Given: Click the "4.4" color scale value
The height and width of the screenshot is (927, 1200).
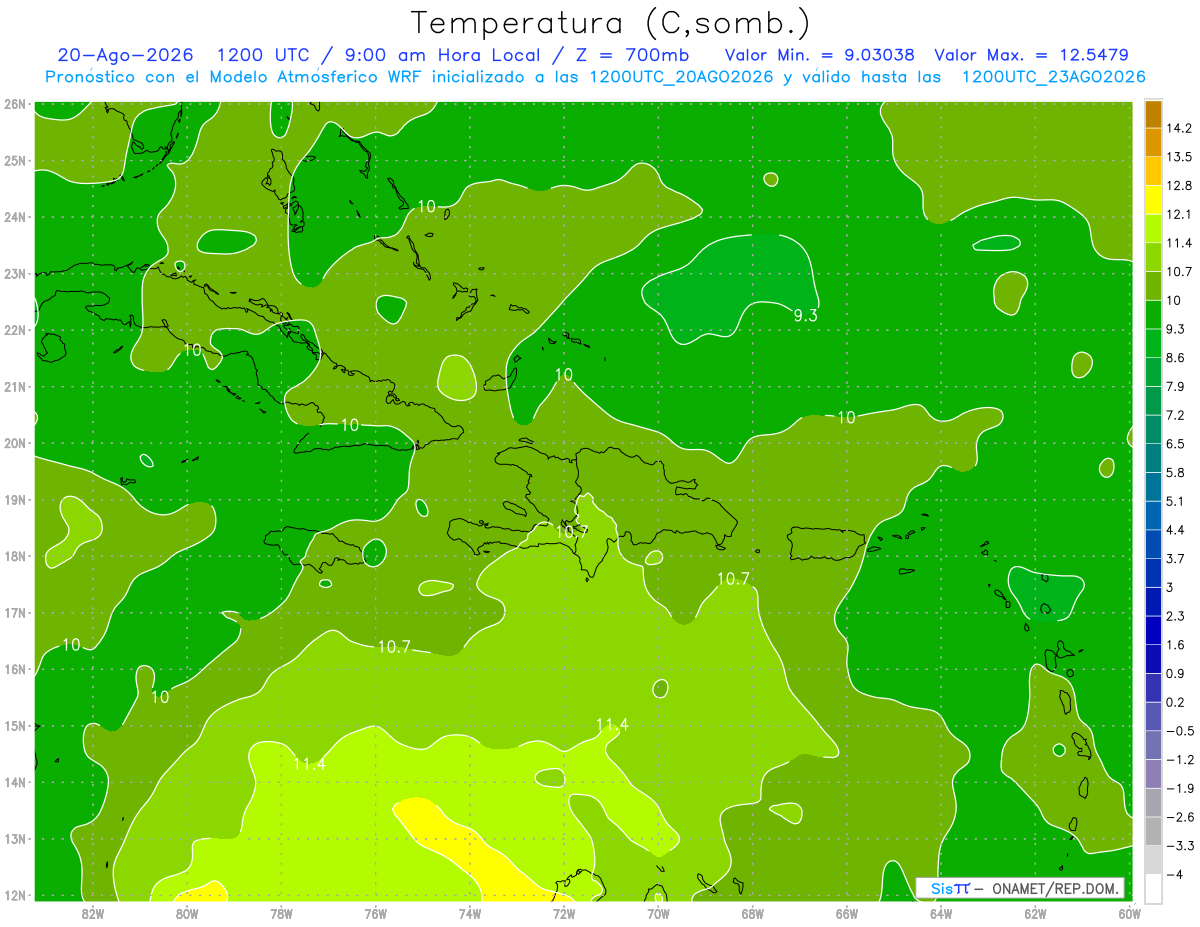Looking at the screenshot, I should [x=1175, y=529].
